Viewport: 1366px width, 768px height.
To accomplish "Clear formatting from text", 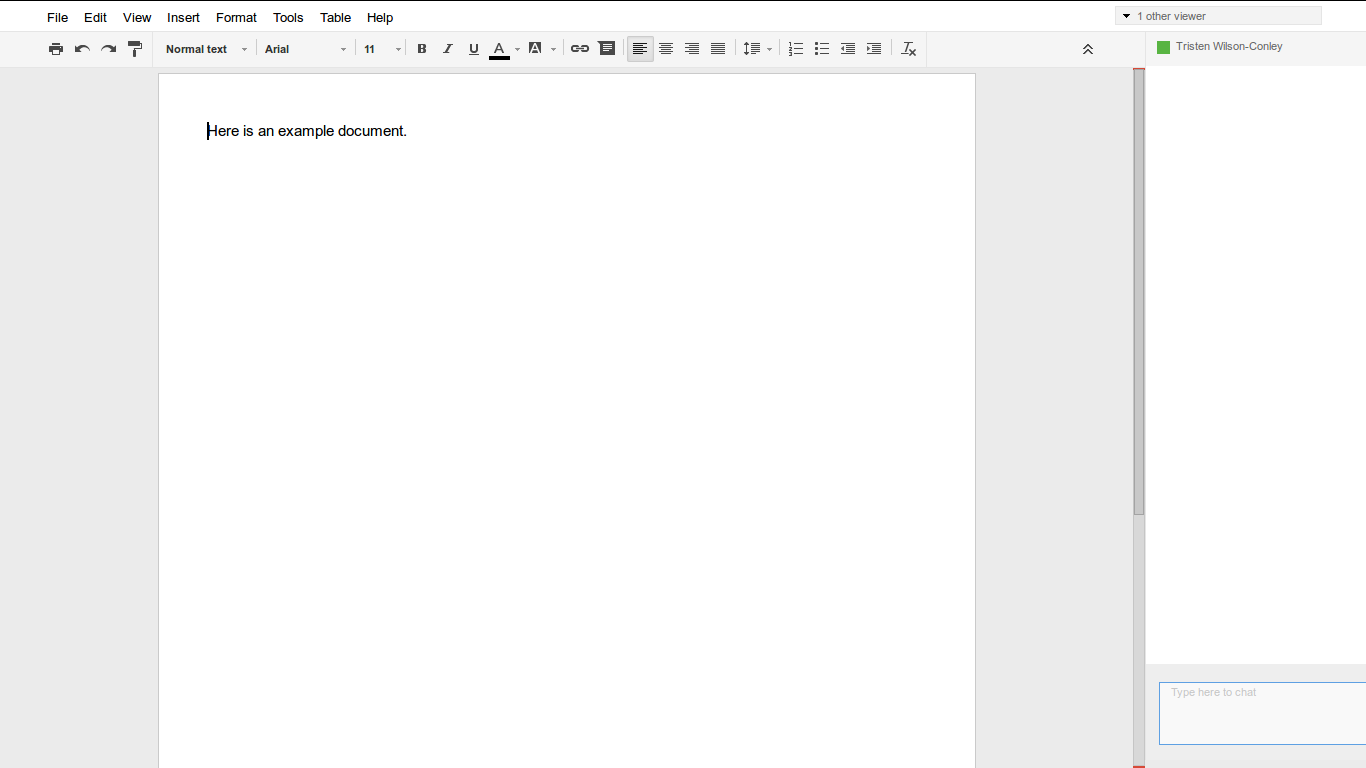I will [x=908, y=48].
